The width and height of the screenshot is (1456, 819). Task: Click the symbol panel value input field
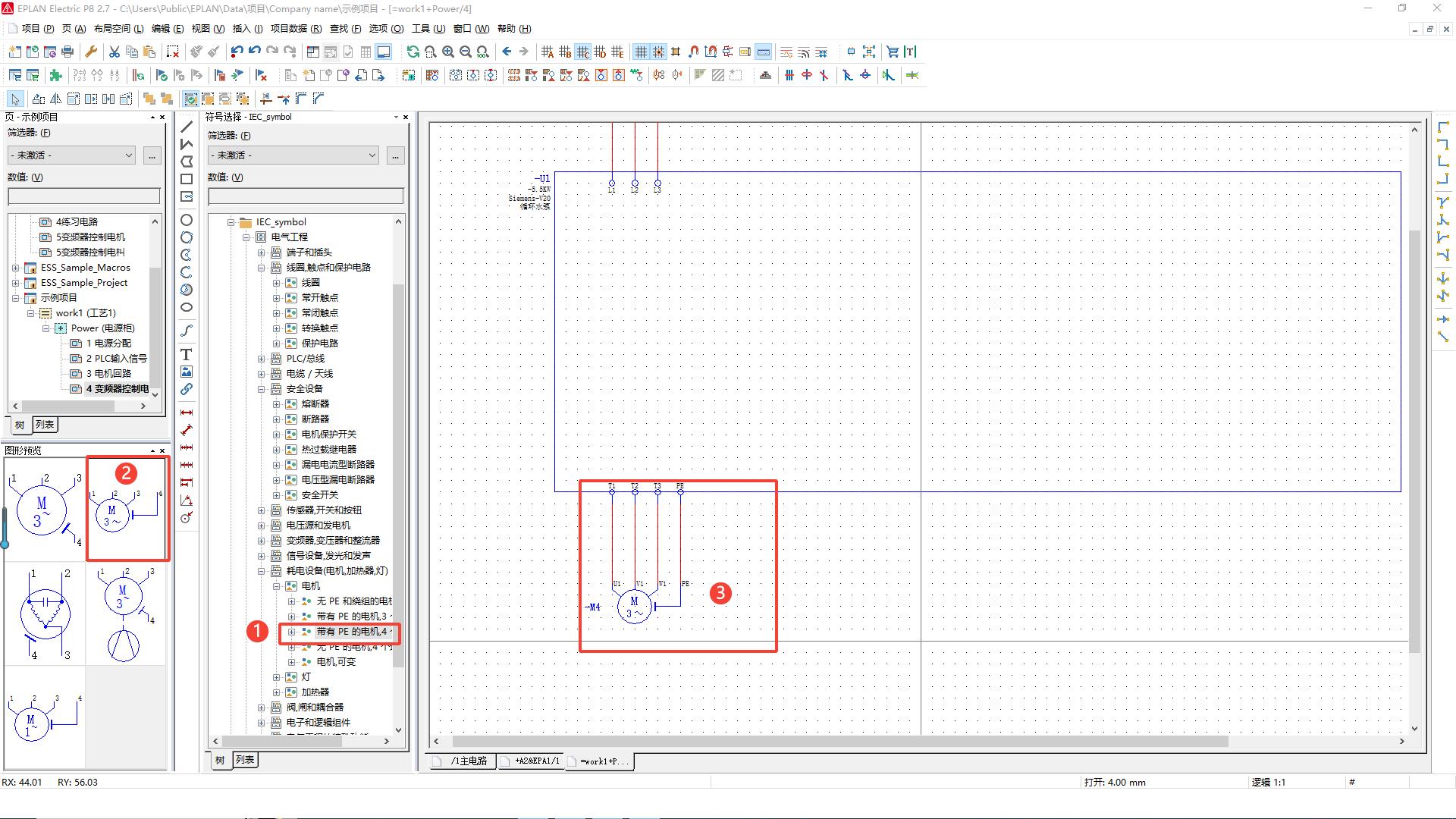(x=306, y=196)
